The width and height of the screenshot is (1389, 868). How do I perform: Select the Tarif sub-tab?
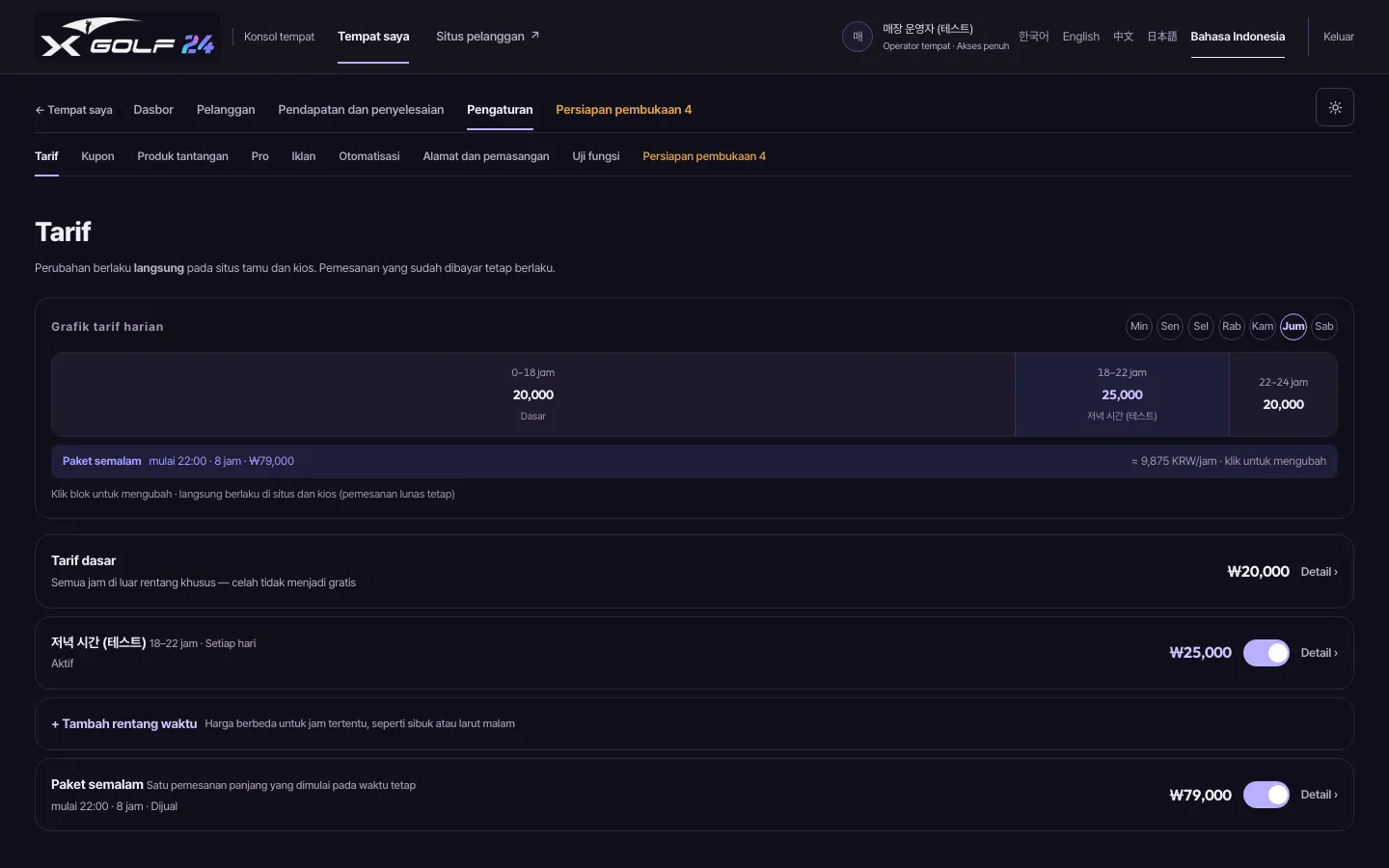point(46,156)
